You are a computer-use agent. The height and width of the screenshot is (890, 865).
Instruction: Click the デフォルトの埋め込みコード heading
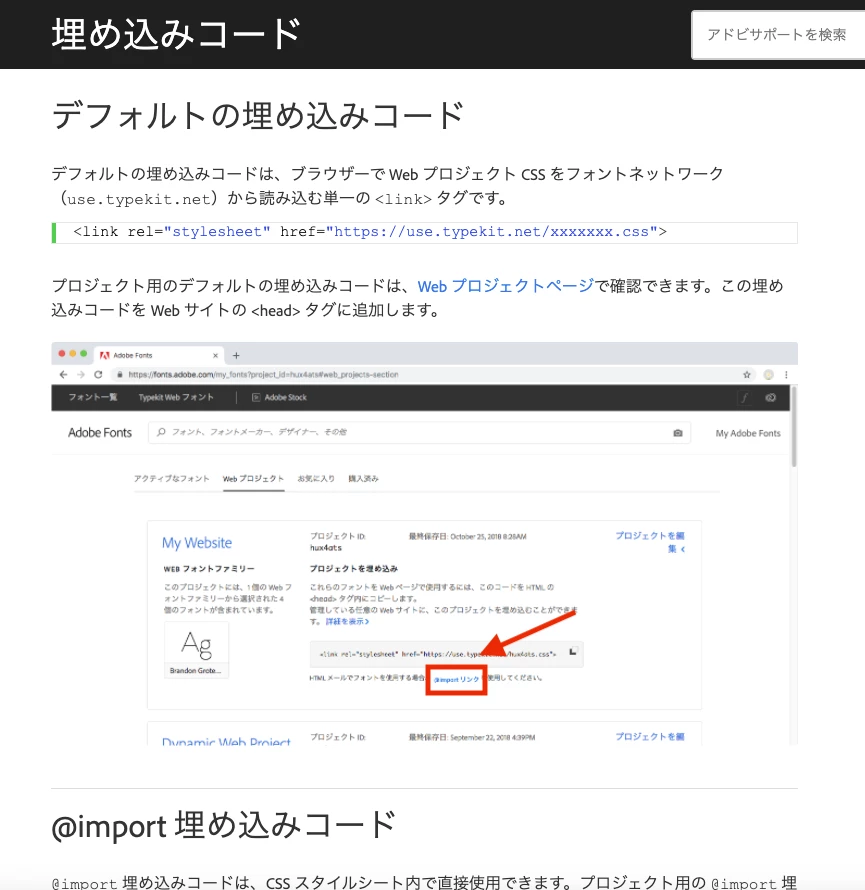point(258,115)
